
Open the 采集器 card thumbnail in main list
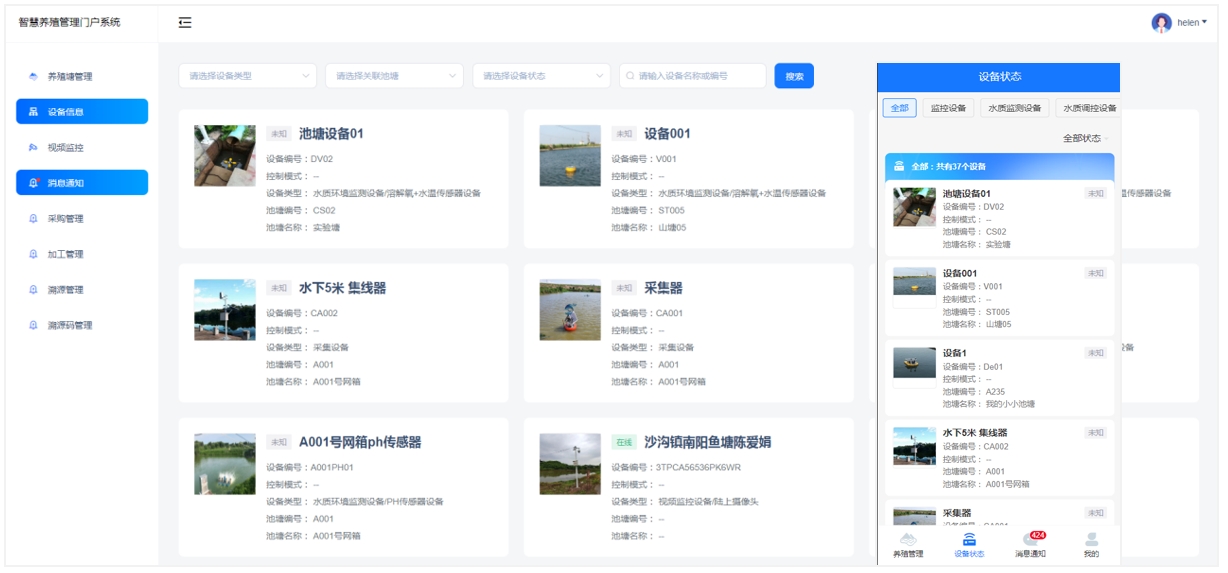click(x=570, y=310)
